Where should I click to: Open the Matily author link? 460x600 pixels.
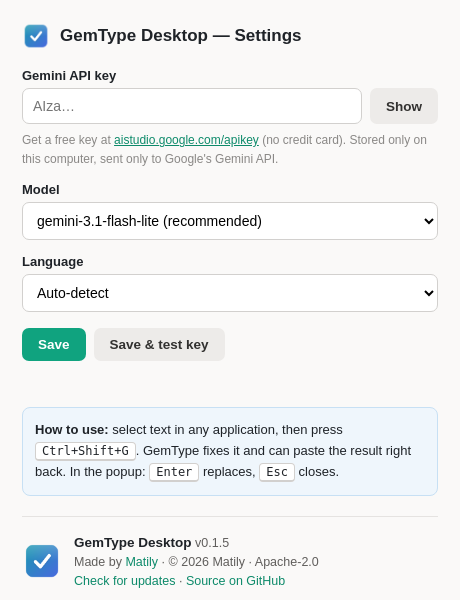142,562
